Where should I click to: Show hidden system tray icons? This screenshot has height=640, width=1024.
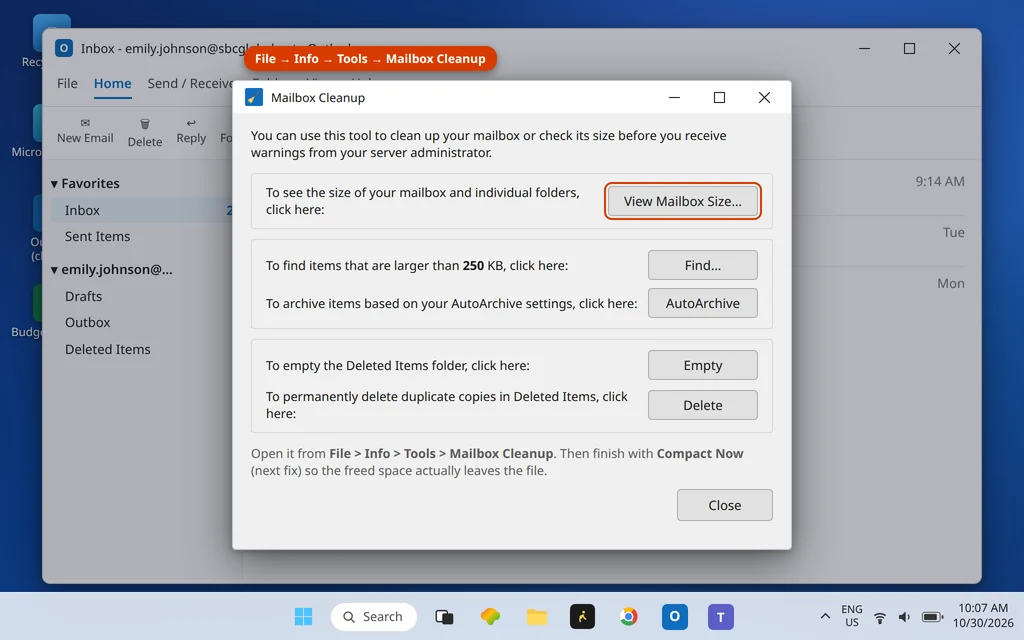coord(825,616)
